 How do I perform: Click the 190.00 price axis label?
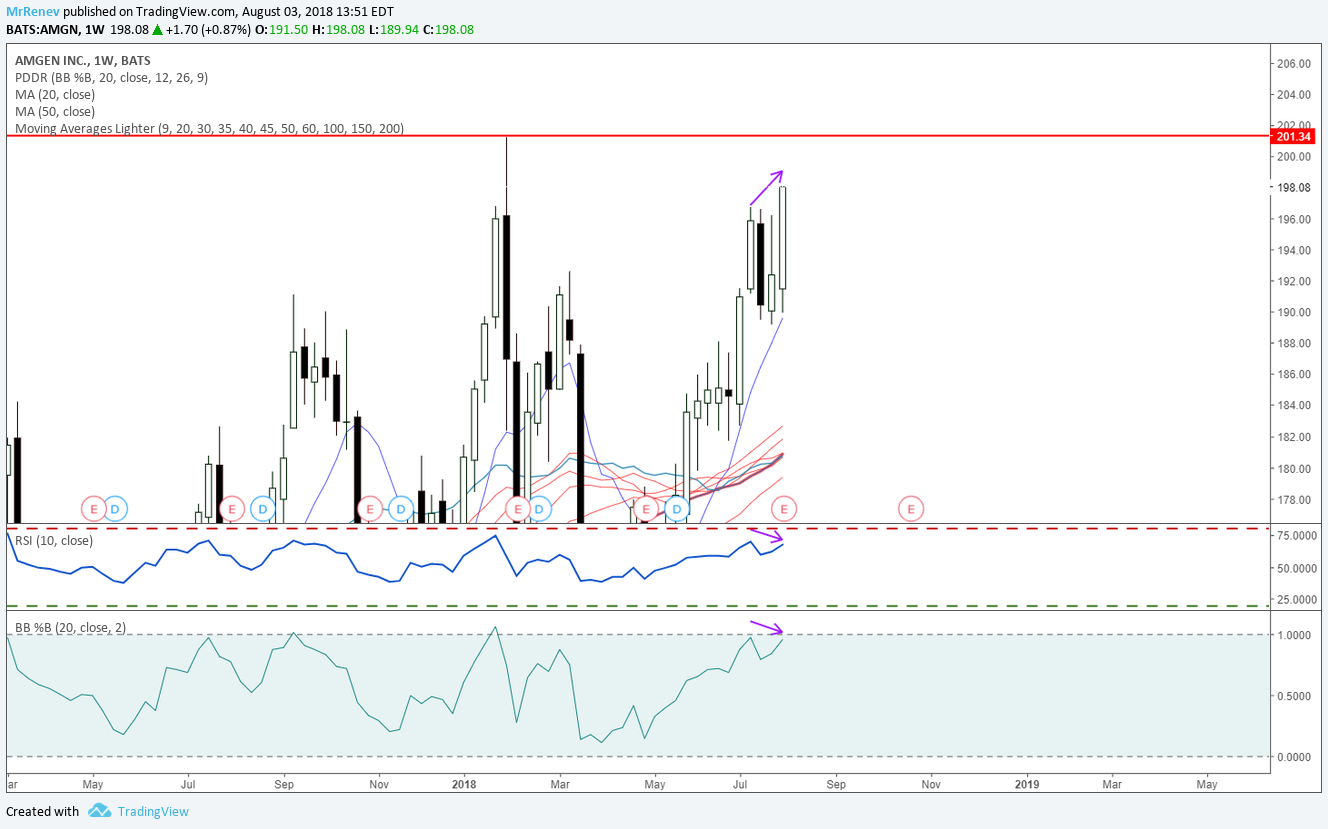[1294, 312]
